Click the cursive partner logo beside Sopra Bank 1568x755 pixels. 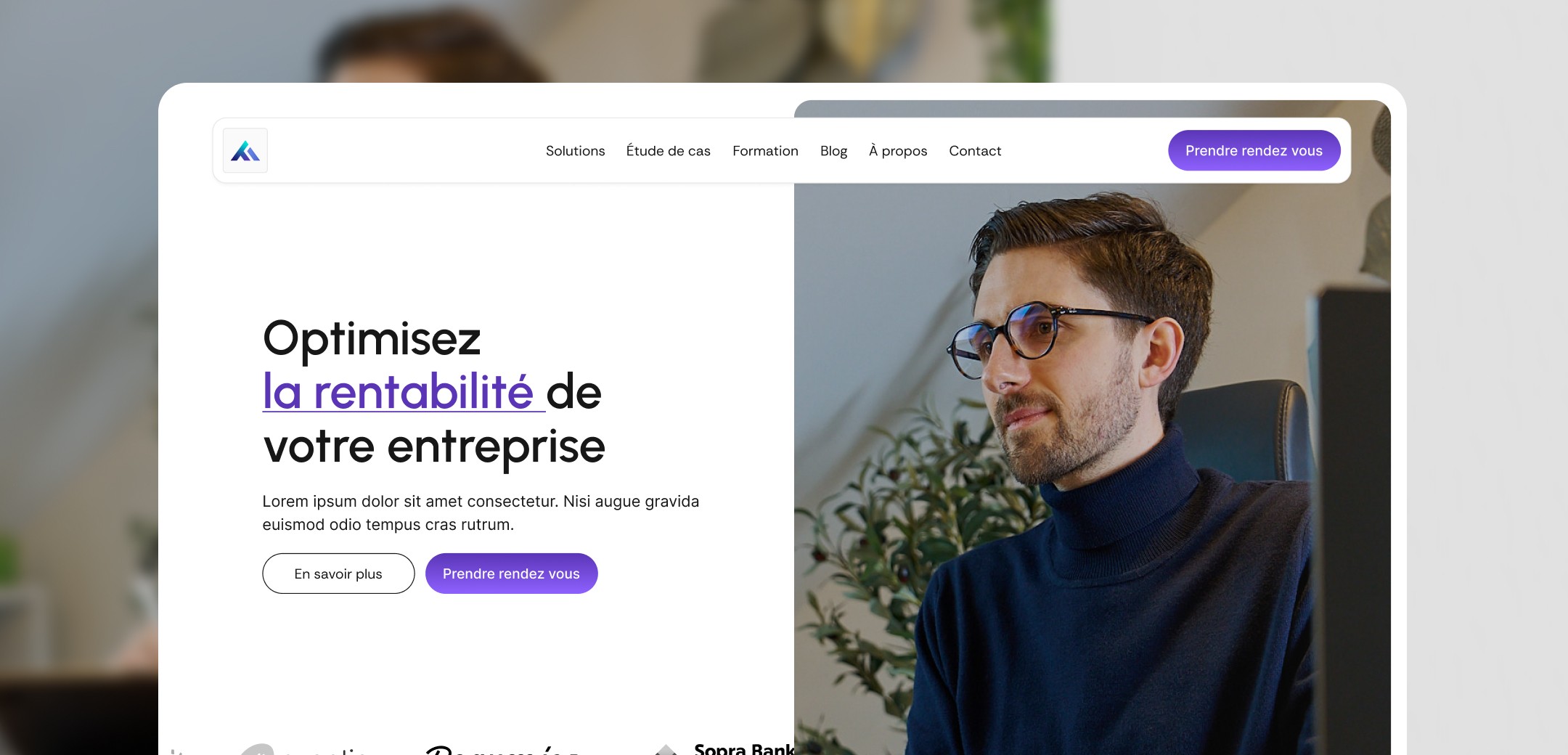501,750
